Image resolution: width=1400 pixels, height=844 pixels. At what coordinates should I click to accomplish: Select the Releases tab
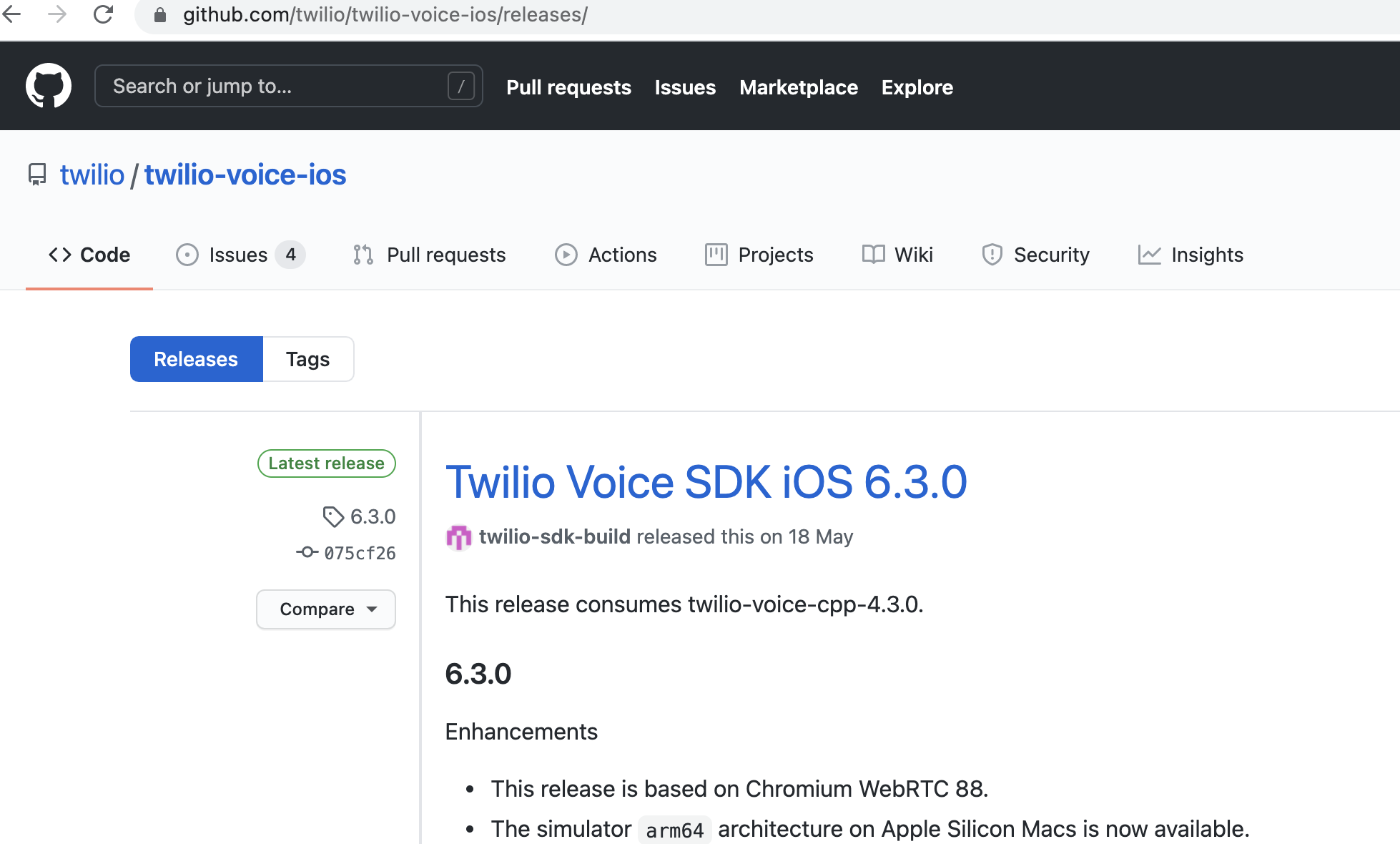[196, 359]
